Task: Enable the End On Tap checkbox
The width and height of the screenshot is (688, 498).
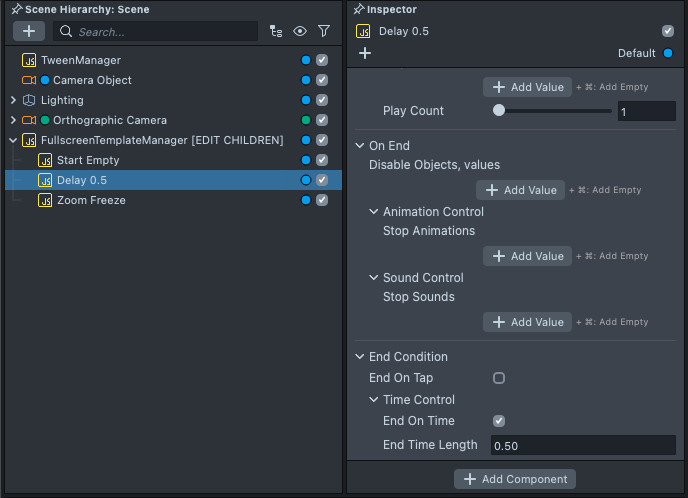Action: (x=499, y=378)
